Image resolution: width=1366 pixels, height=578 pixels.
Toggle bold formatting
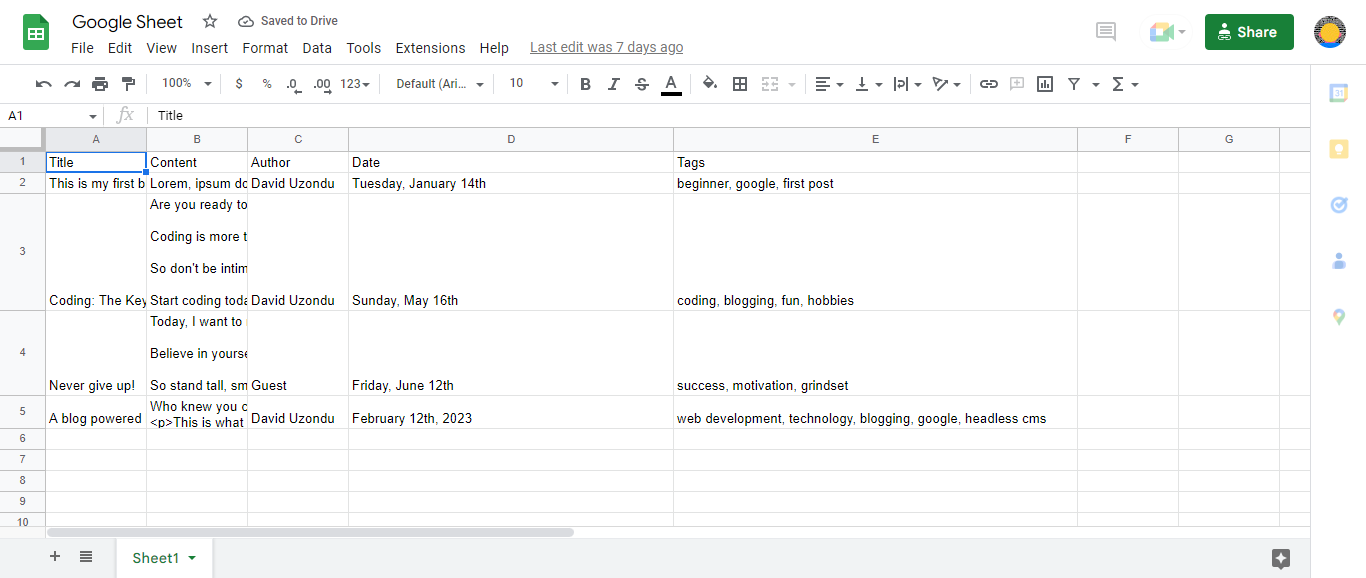585,84
